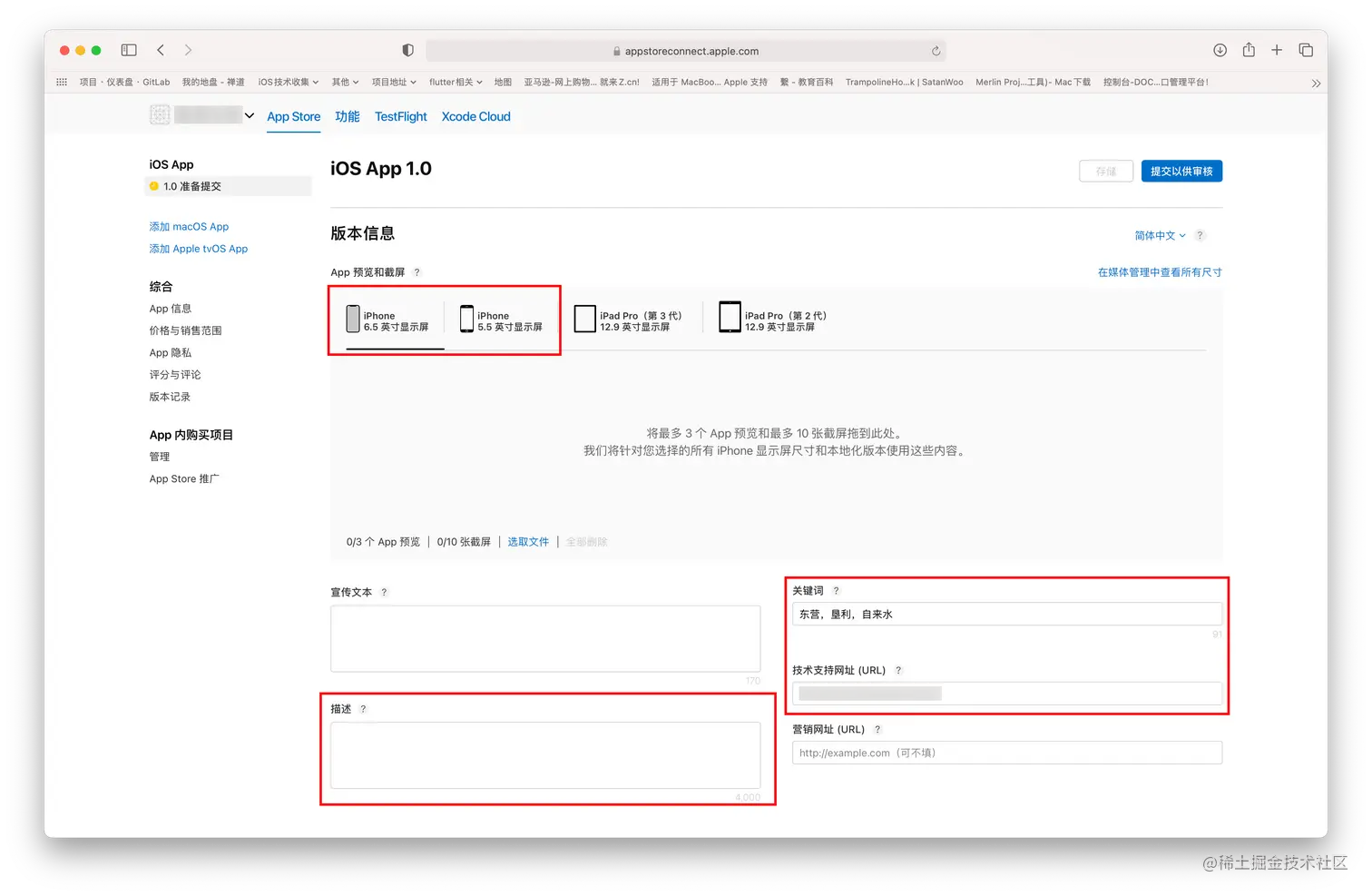Click the address bar appstoreconnect.apple.com

(686, 51)
